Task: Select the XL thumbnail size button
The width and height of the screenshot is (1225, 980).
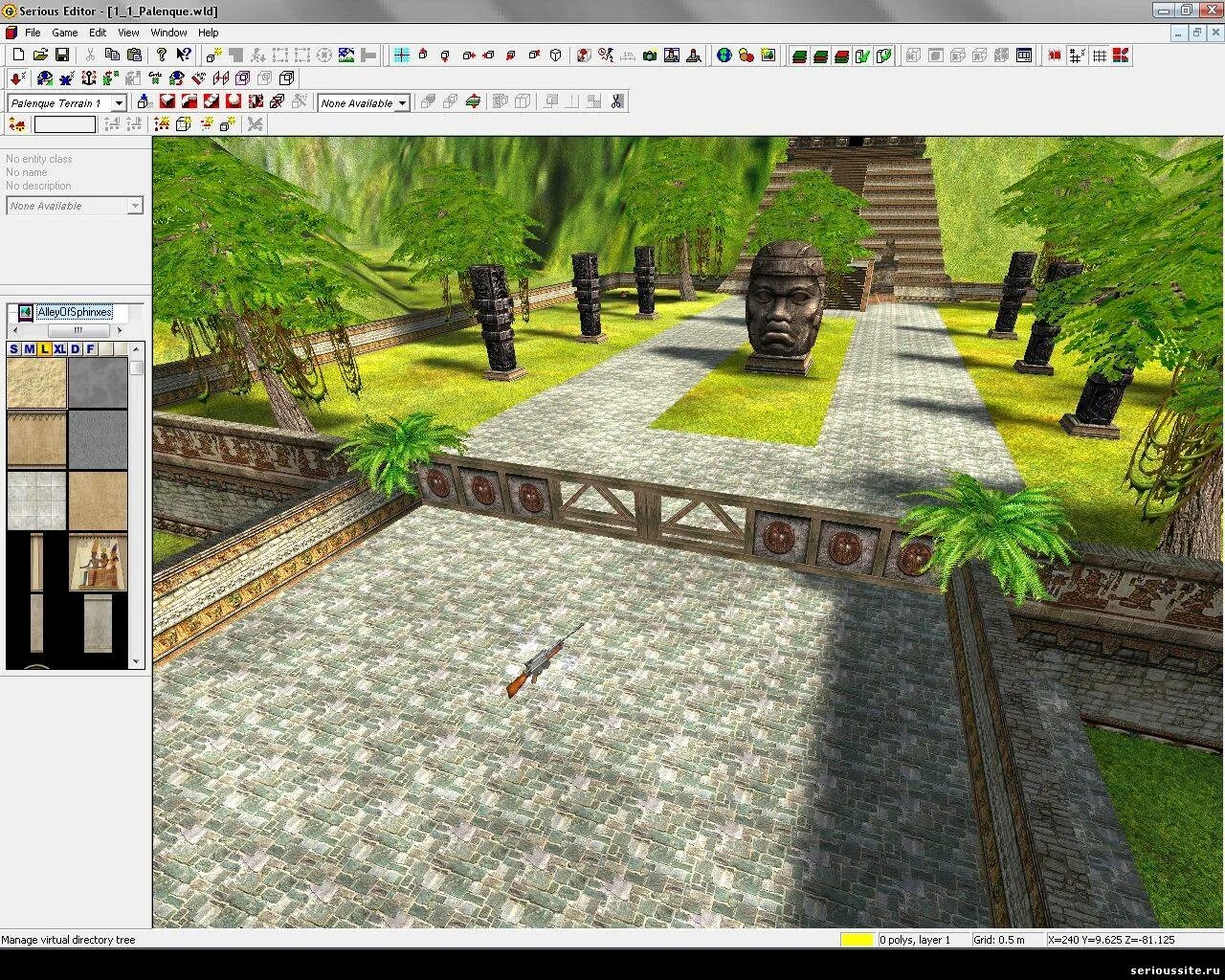Action: tap(60, 348)
